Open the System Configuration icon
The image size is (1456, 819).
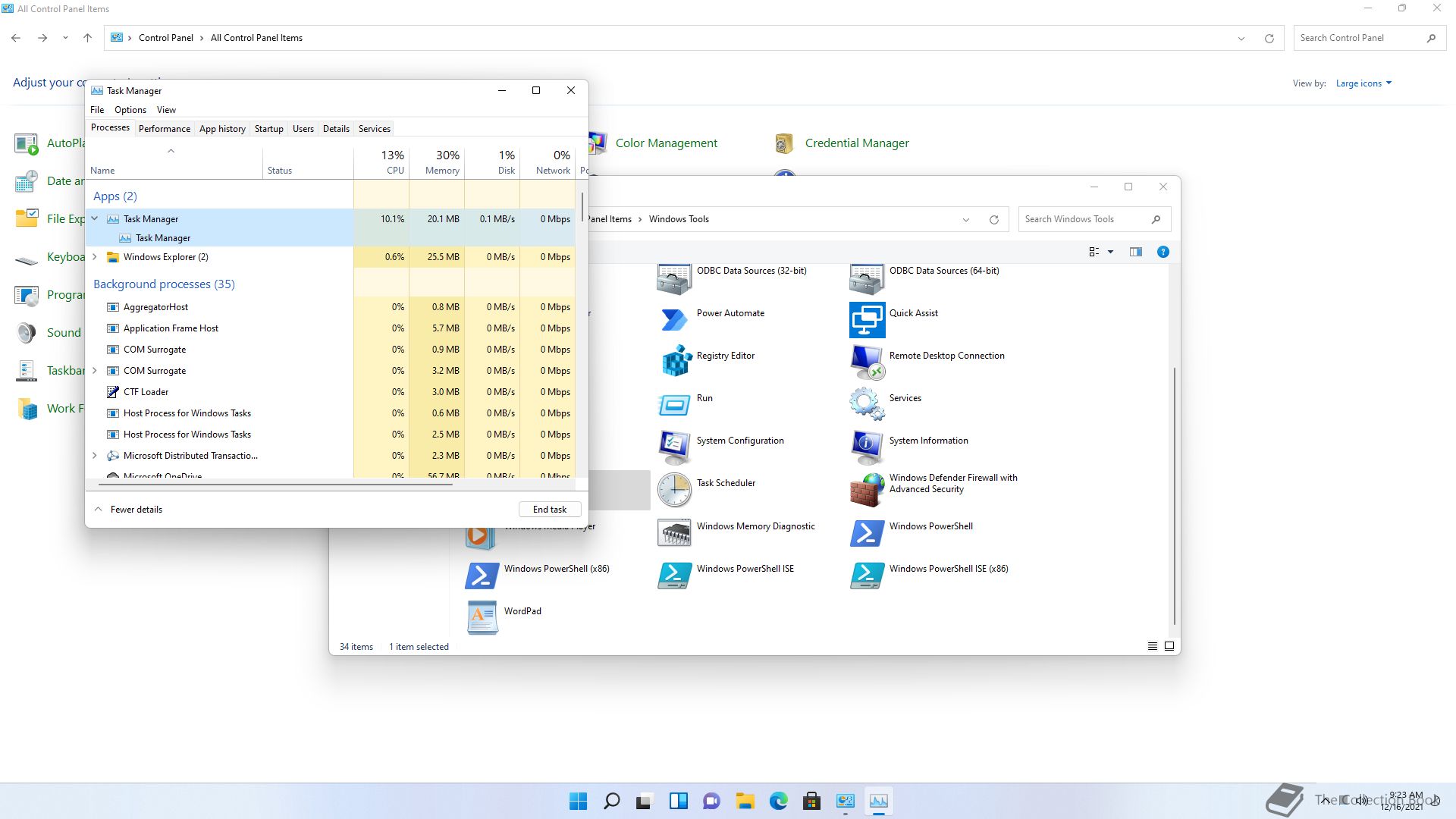point(674,447)
